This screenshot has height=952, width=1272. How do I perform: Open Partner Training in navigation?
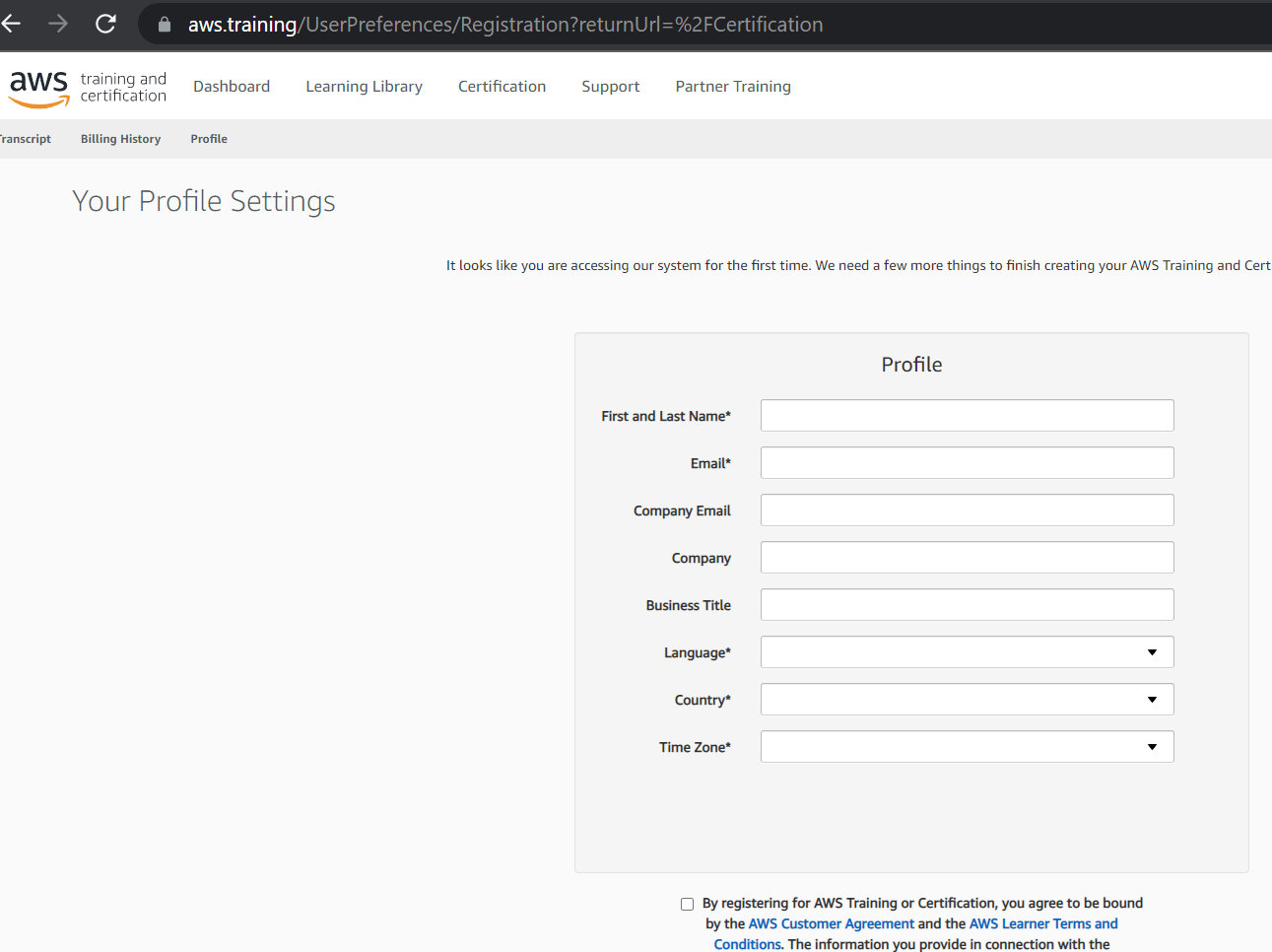tap(733, 87)
